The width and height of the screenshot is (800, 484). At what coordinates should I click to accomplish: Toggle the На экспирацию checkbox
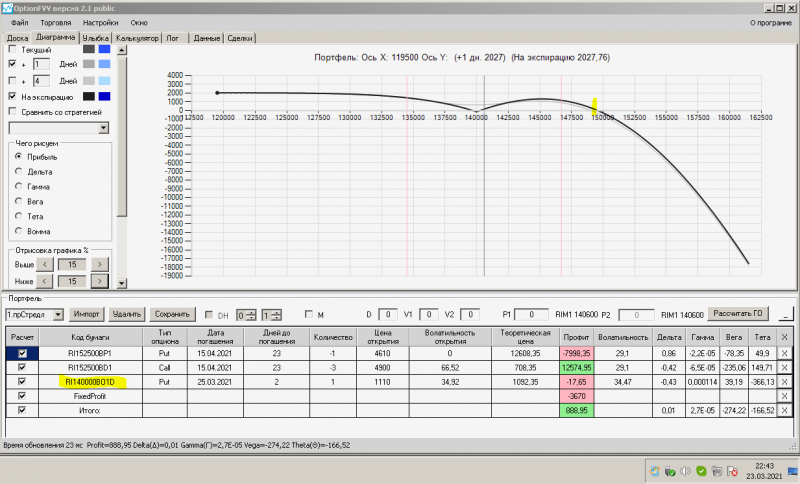pyautogui.click(x=13, y=96)
